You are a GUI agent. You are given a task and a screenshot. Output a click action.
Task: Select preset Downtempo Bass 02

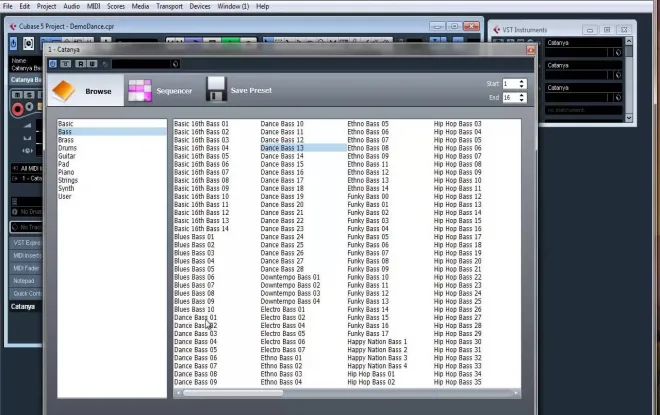point(290,285)
